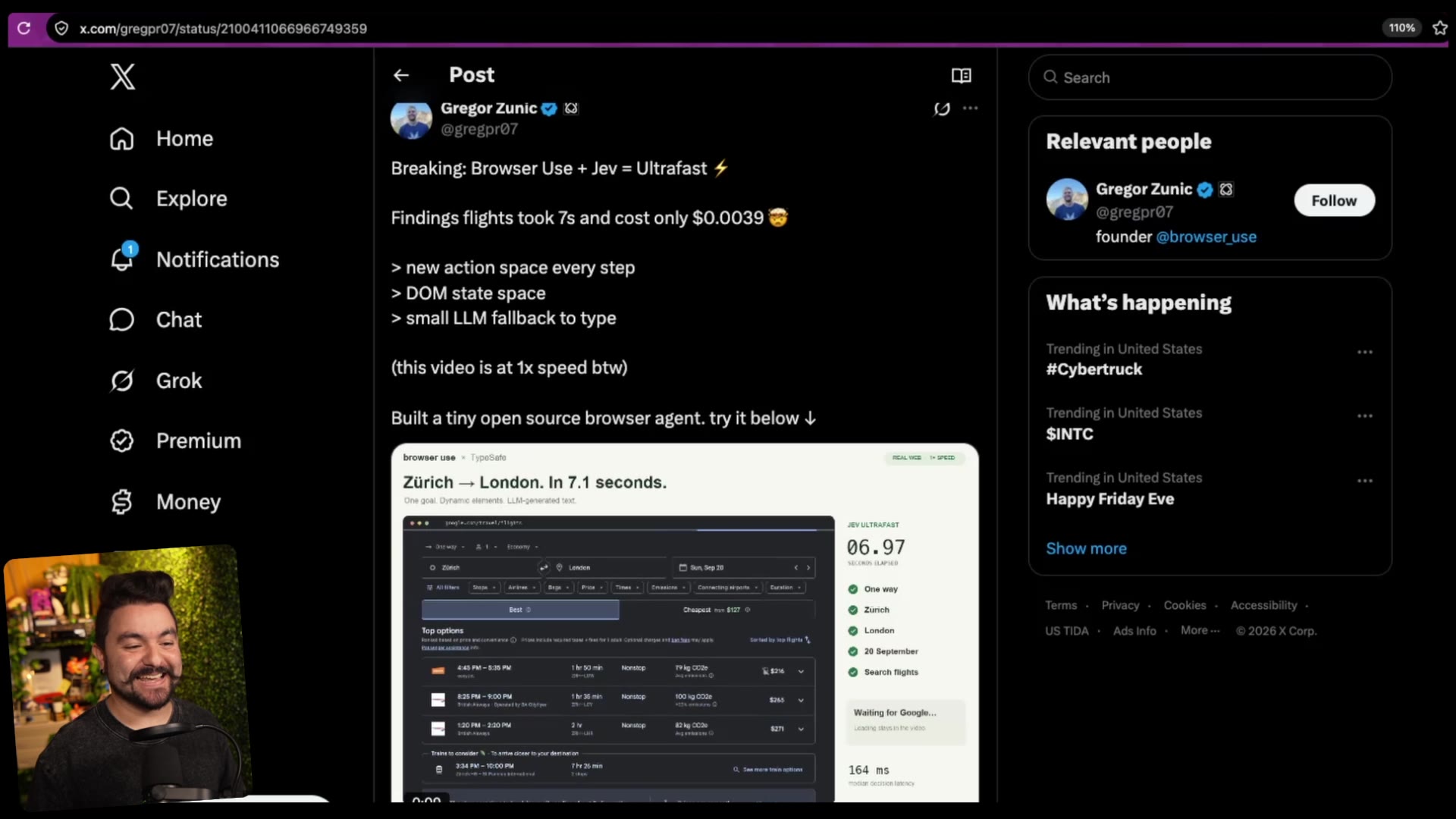Open more options for Happy Friday Eve
This screenshot has height=819, width=1456.
1365,481
